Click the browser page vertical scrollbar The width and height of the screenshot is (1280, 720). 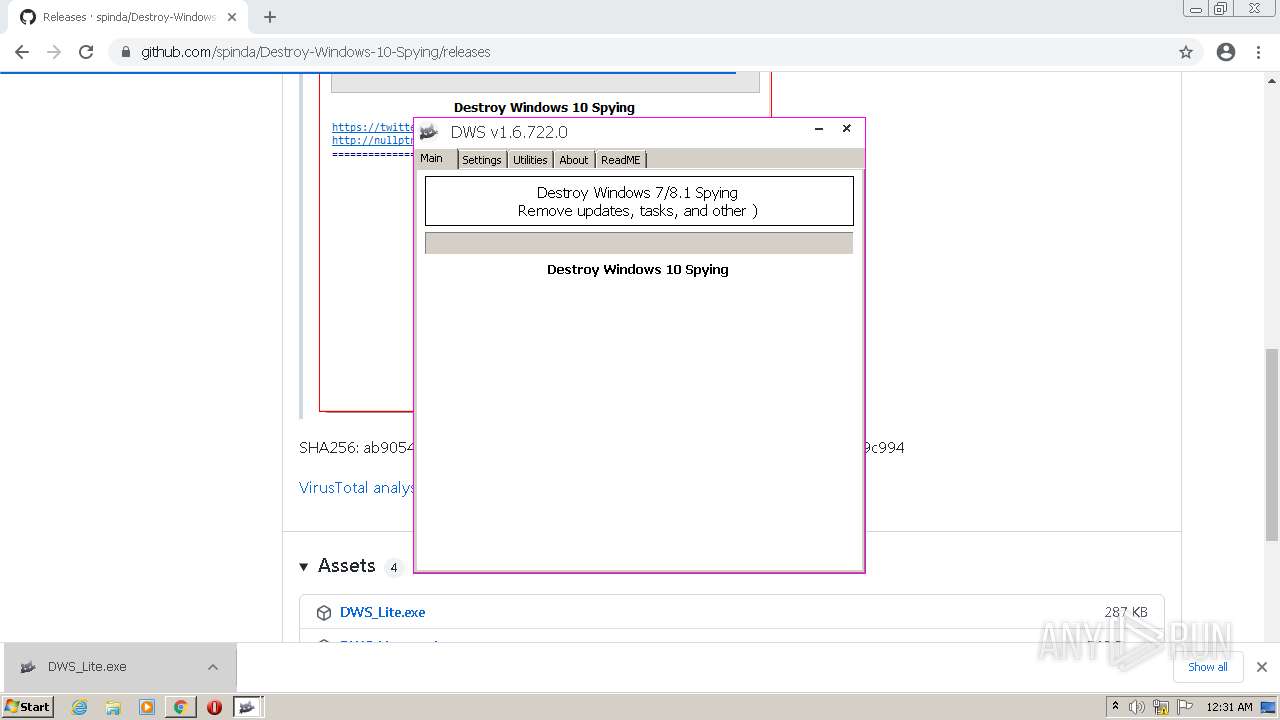1272,445
